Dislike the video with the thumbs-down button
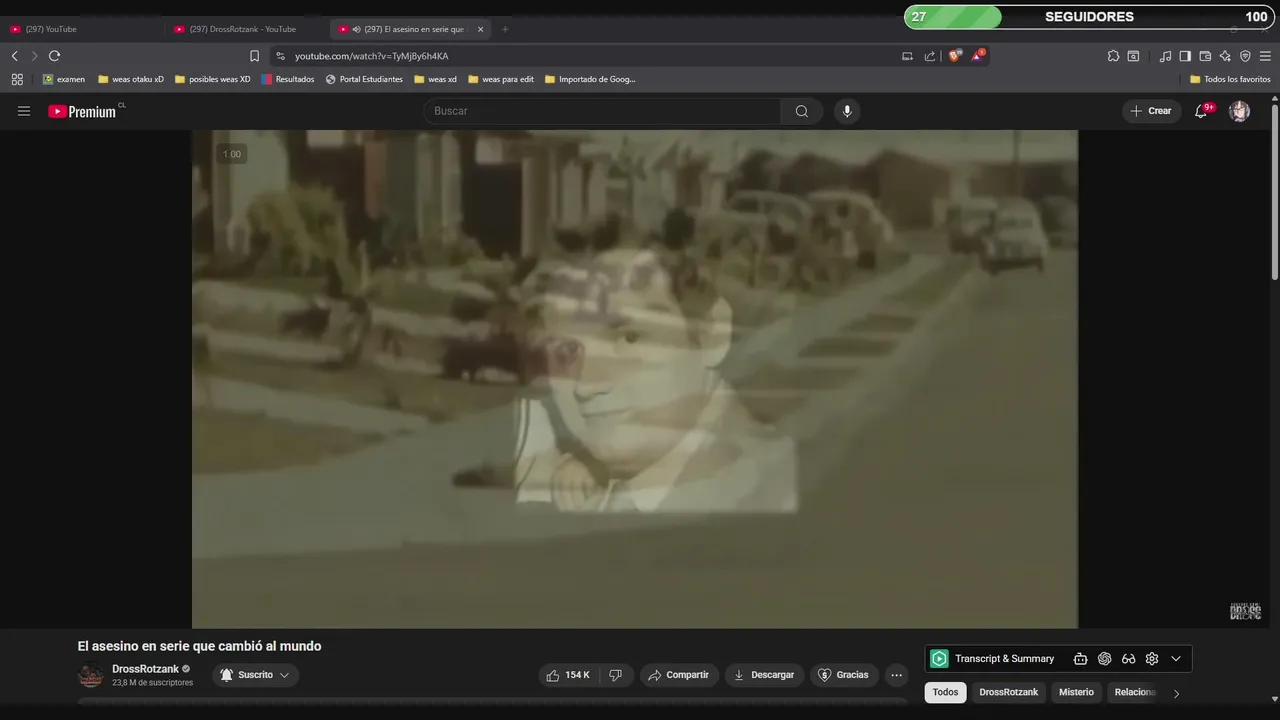The height and width of the screenshot is (720, 1280). point(615,675)
